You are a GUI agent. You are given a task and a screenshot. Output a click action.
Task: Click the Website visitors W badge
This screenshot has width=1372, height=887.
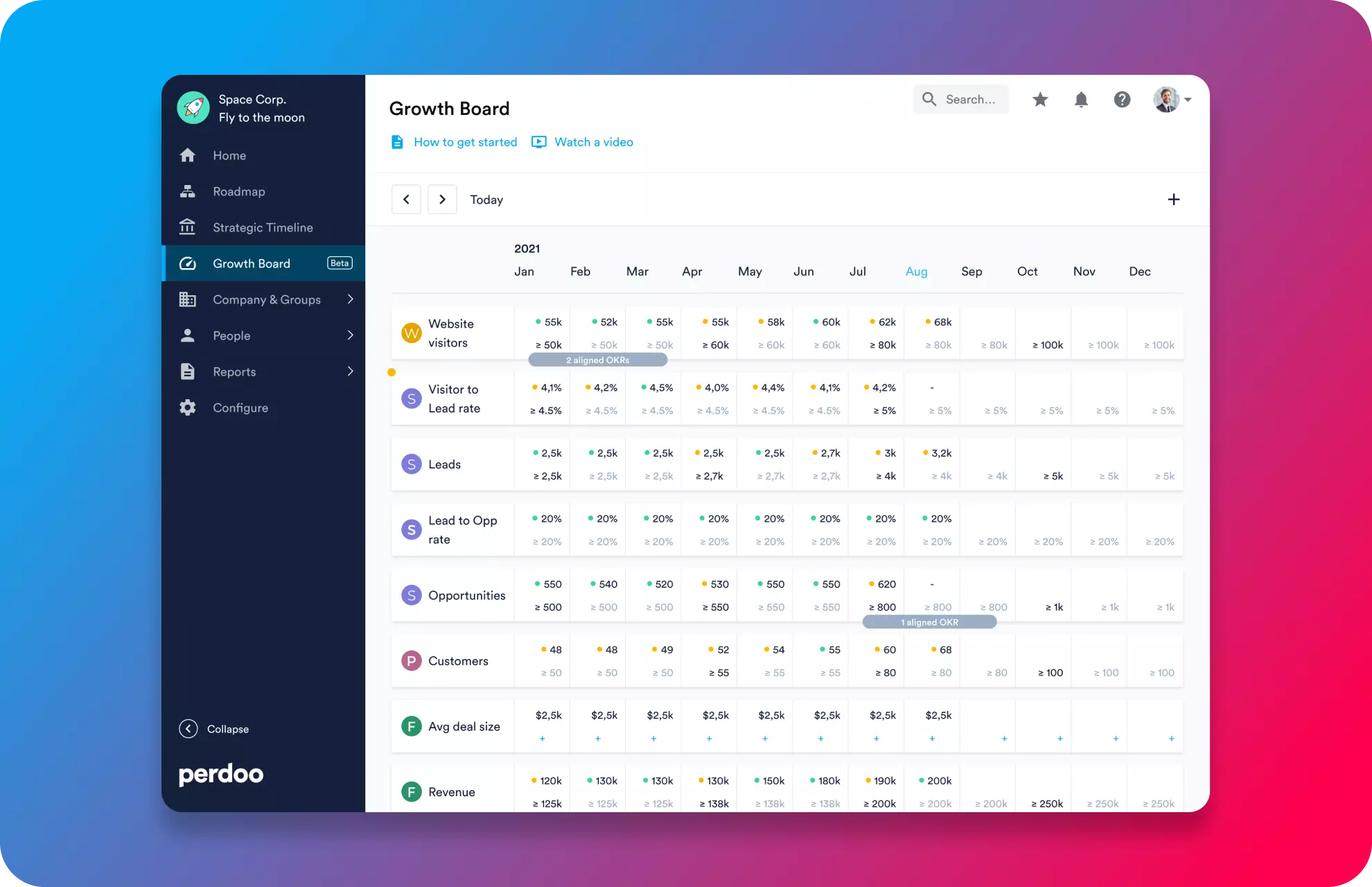(412, 333)
